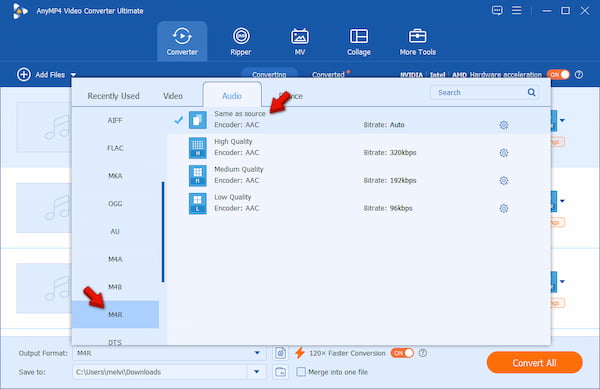This screenshot has width=600, height=389.
Task: Click the Convert All button
Action: click(535, 363)
